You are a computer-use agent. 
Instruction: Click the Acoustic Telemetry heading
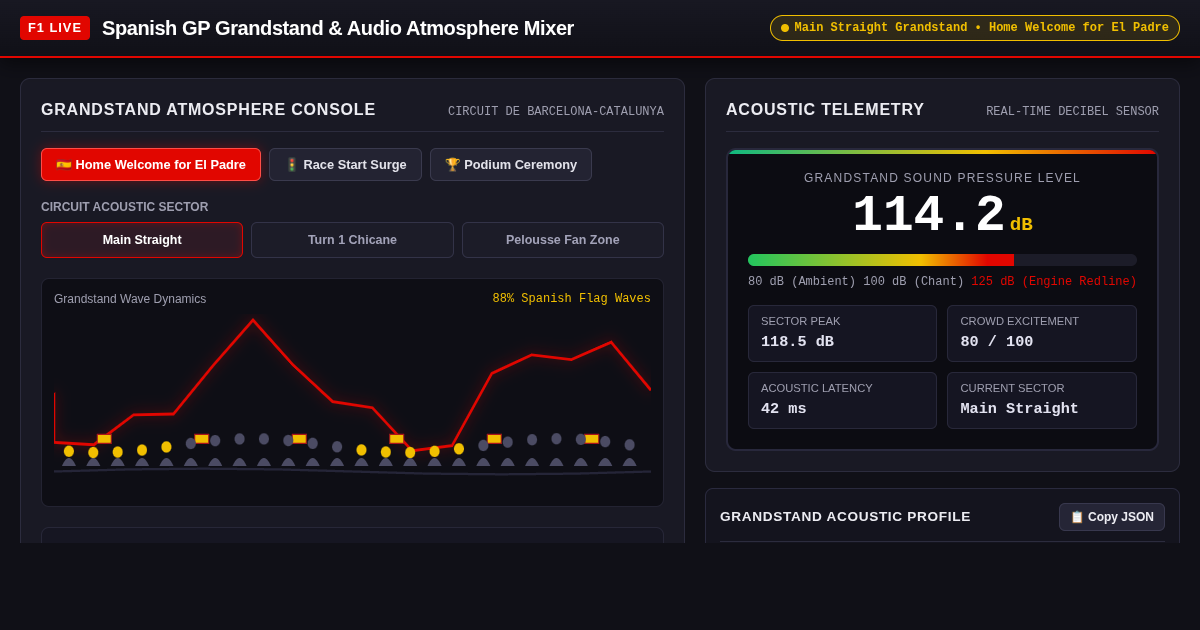coord(825,110)
